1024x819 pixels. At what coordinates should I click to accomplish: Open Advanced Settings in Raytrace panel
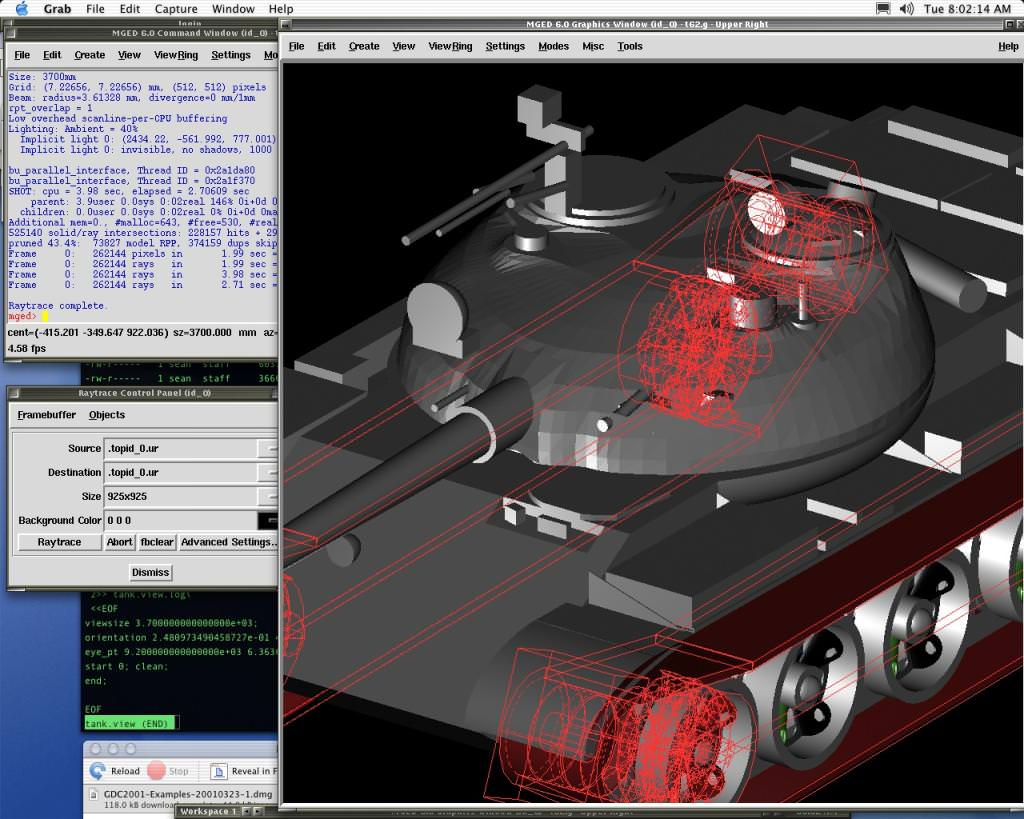point(227,542)
